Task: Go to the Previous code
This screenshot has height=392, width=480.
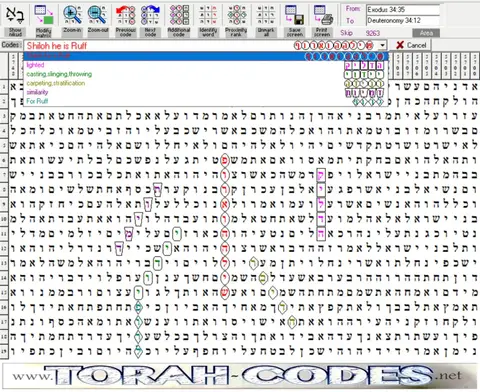Action: pyautogui.click(x=125, y=21)
